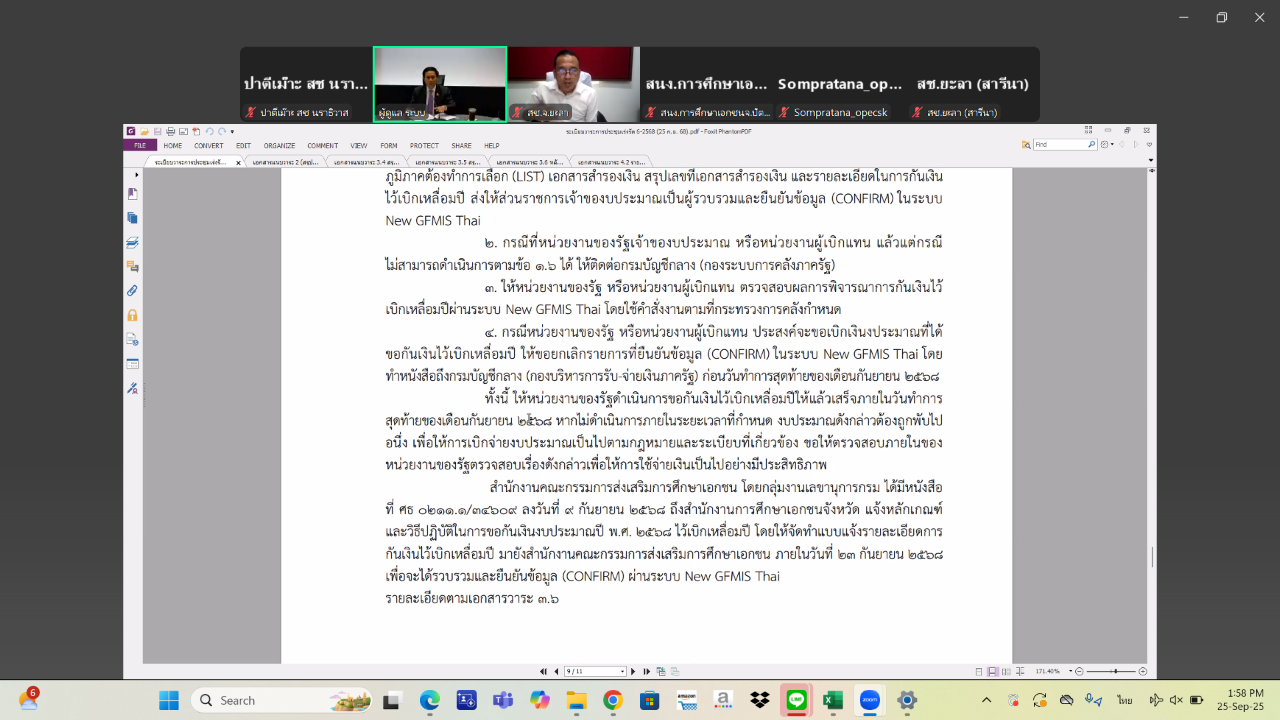The width and height of the screenshot is (1280, 720).
Task: Toggle continuous page view mode
Action: click(992, 671)
